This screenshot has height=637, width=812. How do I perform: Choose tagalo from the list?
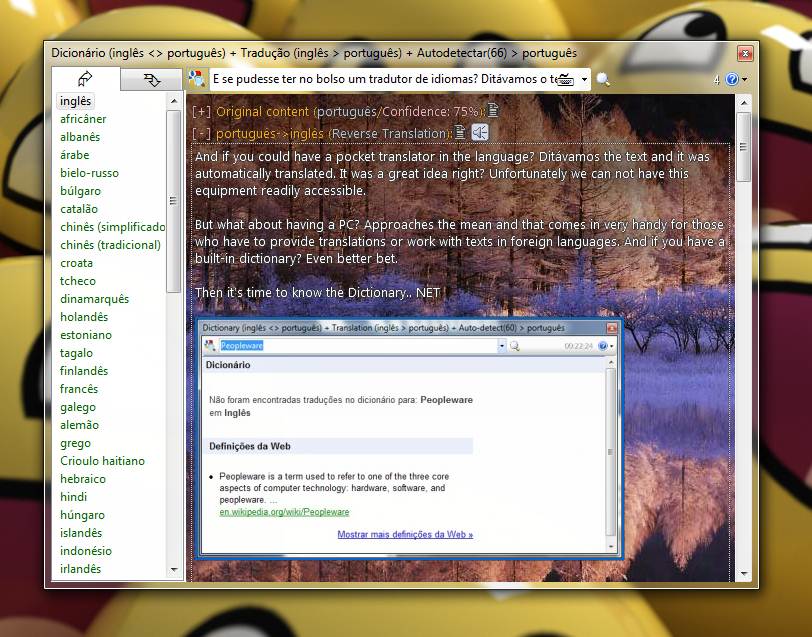[76, 353]
